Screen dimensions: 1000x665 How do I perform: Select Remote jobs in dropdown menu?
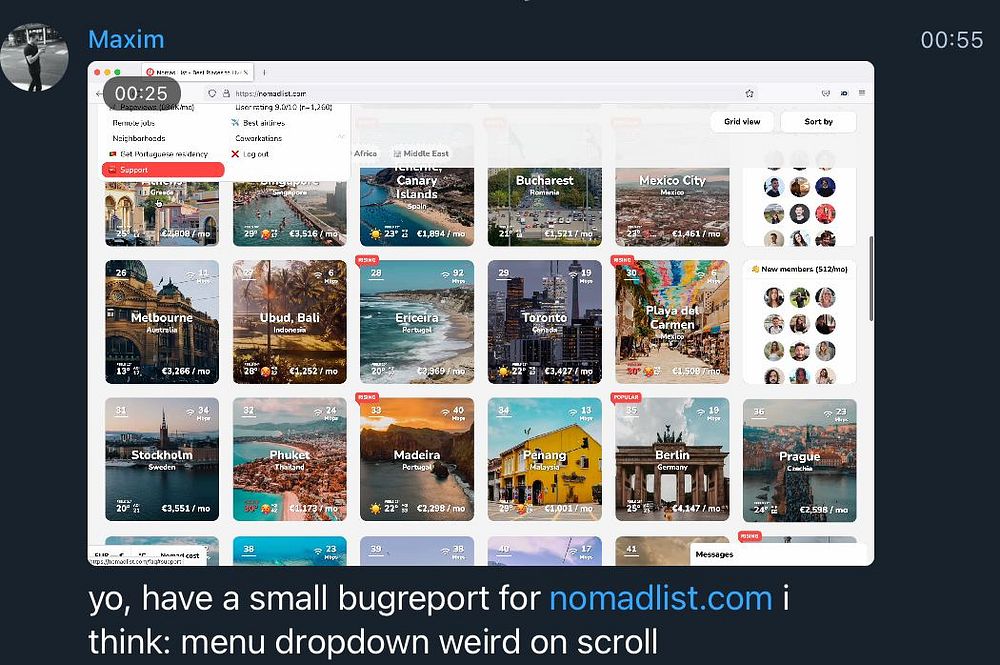click(x=133, y=123)
